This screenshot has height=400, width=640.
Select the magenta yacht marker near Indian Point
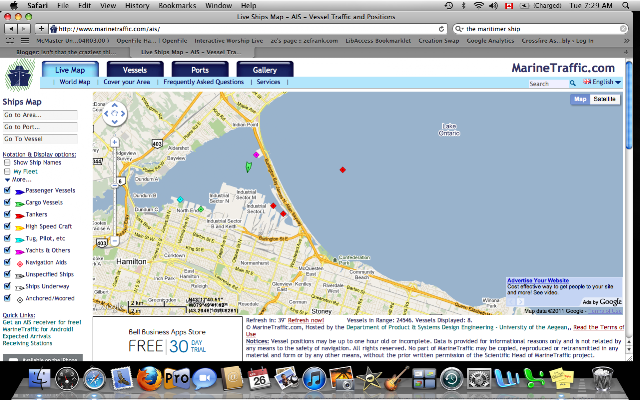[256, 155]
